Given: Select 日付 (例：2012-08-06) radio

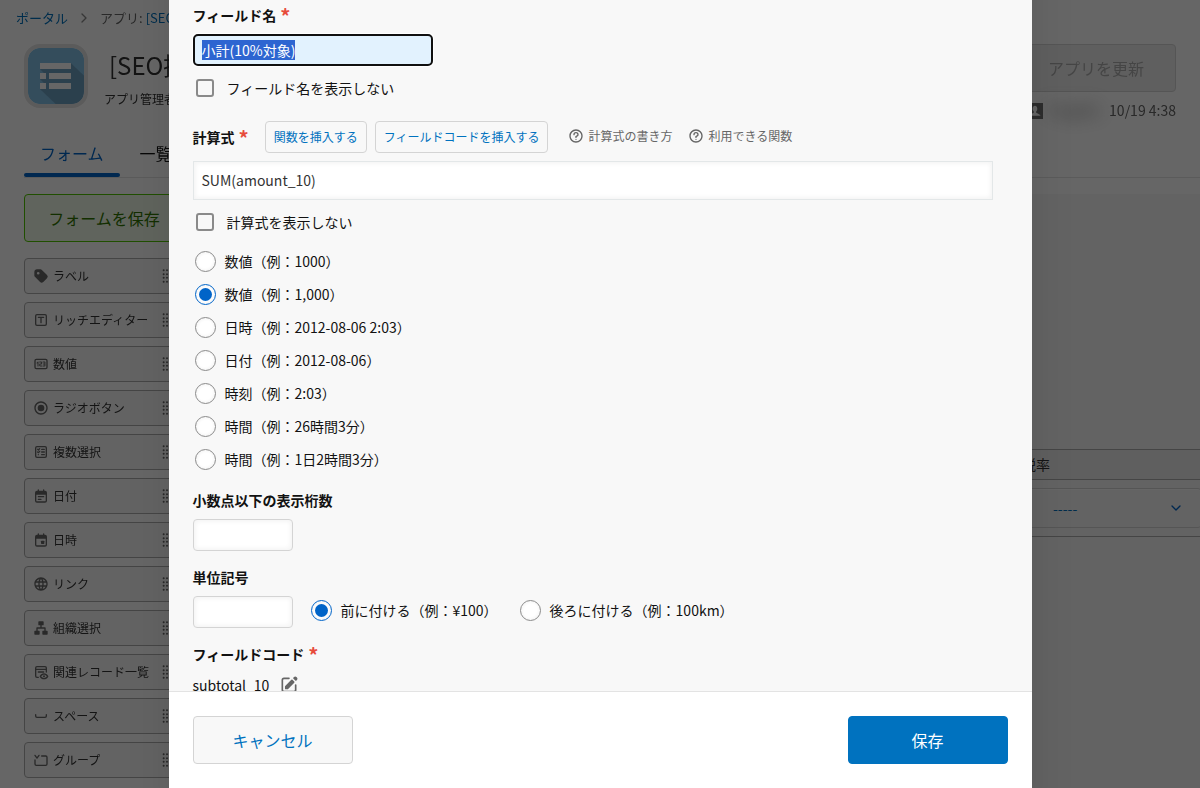Looking at the screenshot, I should [205, 361].
